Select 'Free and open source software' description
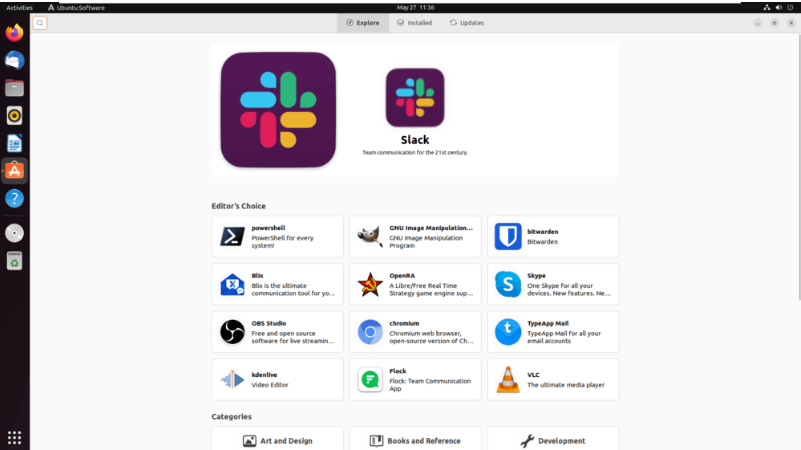Viewport: 801px width, 450px height. tap(293, 337)
